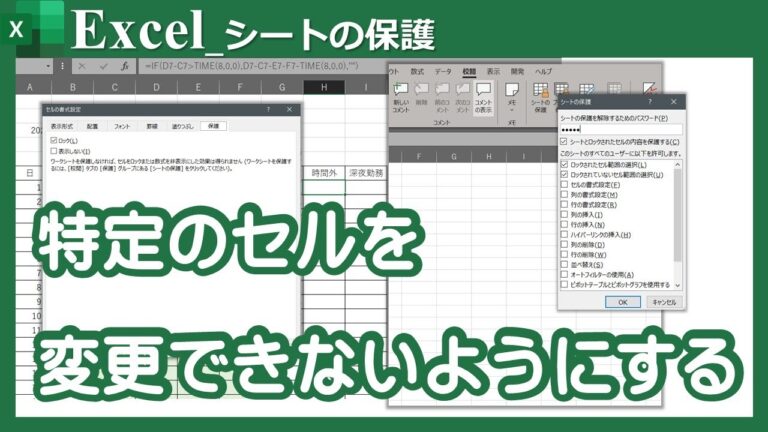Toggle the ロック(L) checkbox
Image resolution: width=768 pixels, height=432 pixels.
coord(53,141)
